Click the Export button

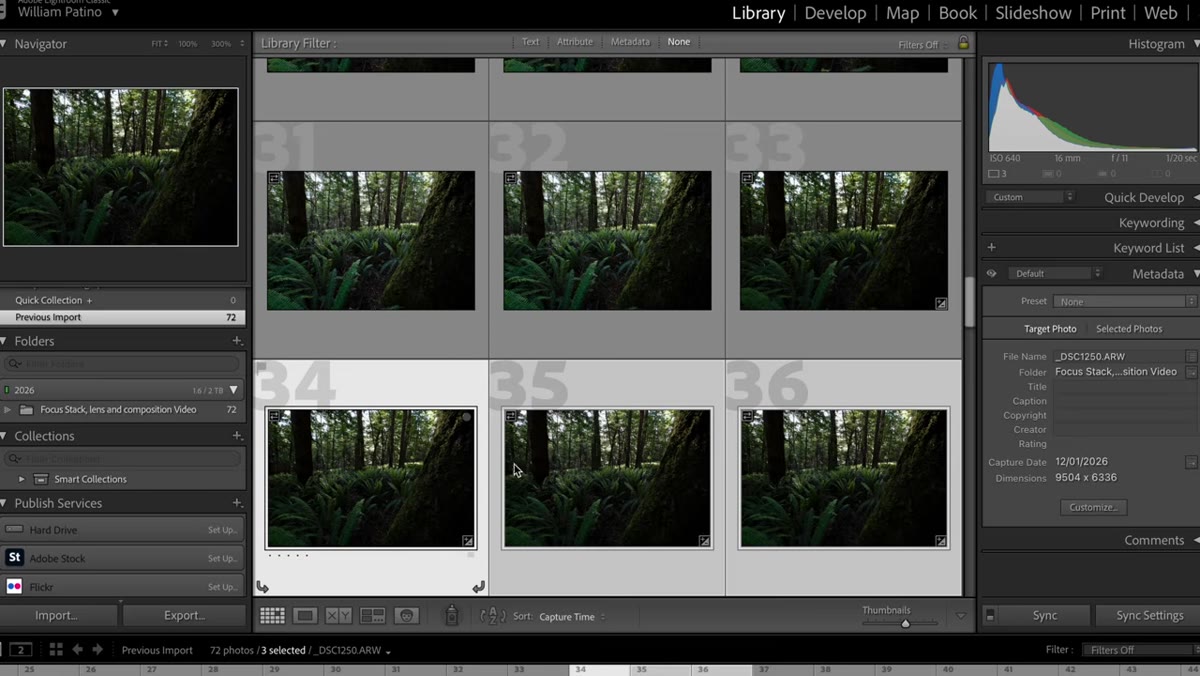click(x=184, y=615)
